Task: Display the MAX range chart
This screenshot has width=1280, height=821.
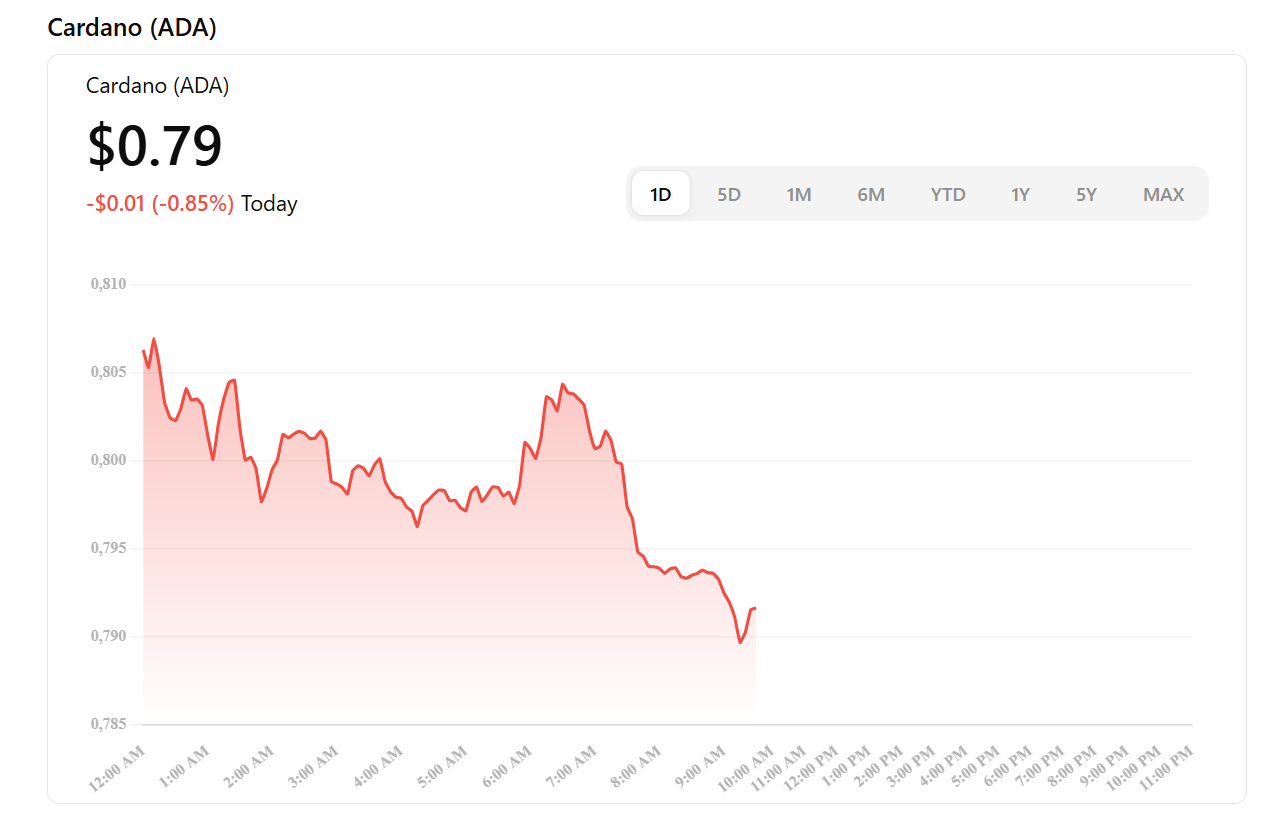Action: 1163,194
